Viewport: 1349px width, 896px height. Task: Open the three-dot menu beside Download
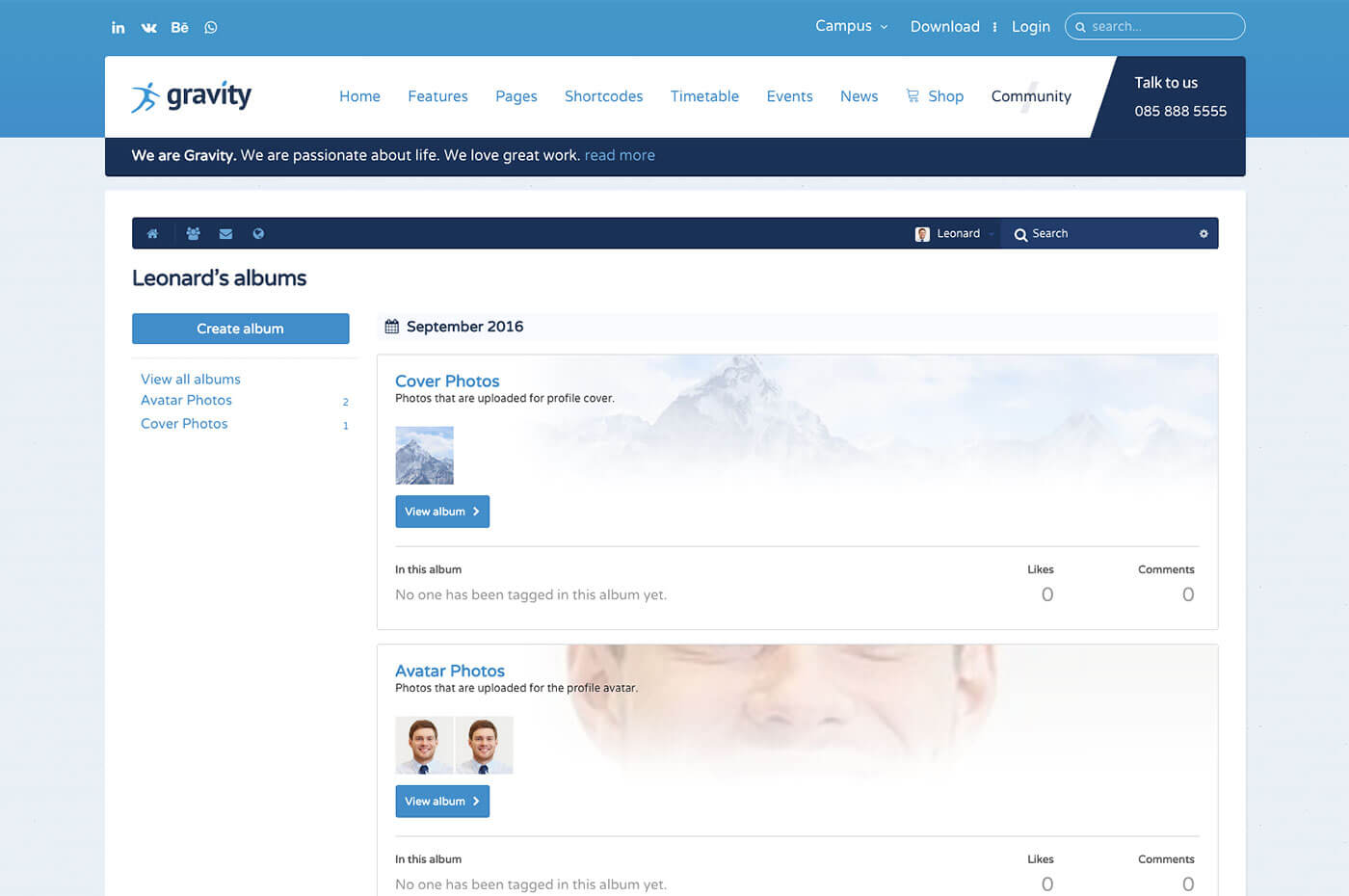click(x=994, y=27)
